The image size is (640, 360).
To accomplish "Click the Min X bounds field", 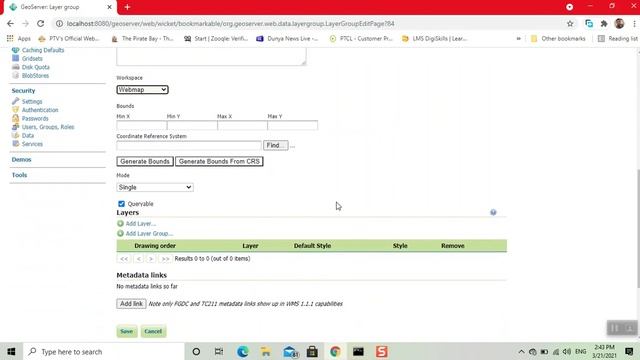I will 141,125.
